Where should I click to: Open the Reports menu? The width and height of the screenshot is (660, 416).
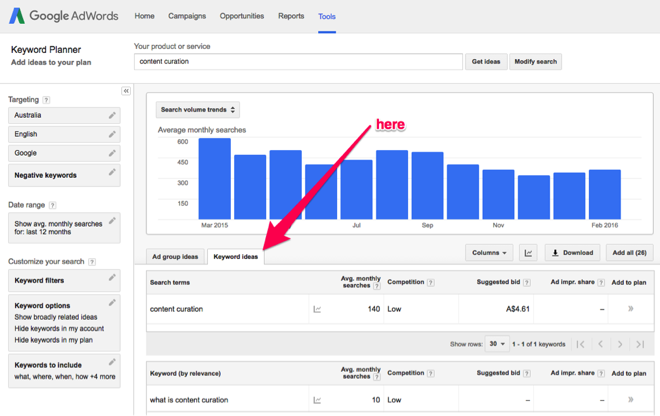291,16
